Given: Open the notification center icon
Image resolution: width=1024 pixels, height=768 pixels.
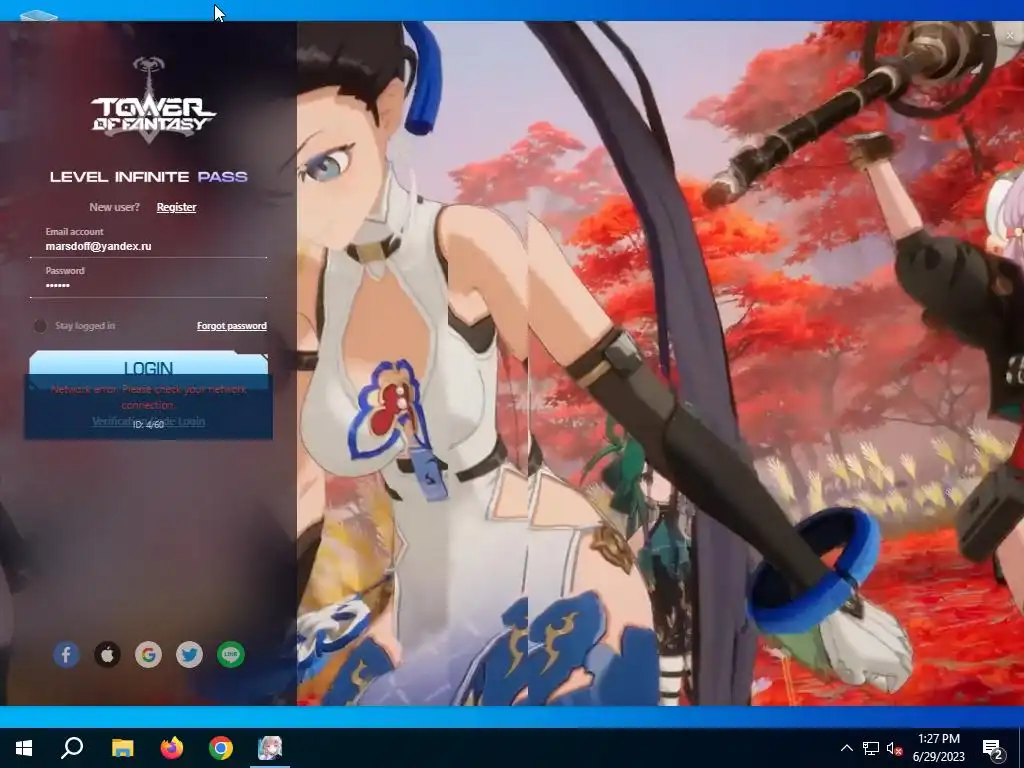Looking at the screenshot, I should coord(993,749).
